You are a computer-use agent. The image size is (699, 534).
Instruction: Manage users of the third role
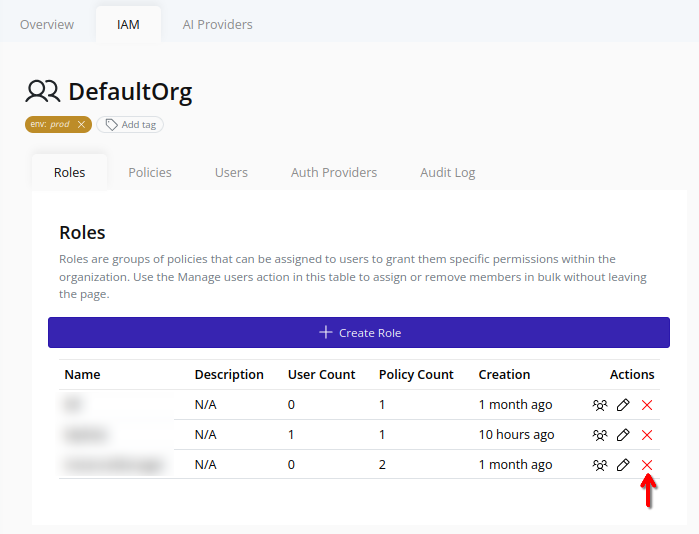pos(600,465)
